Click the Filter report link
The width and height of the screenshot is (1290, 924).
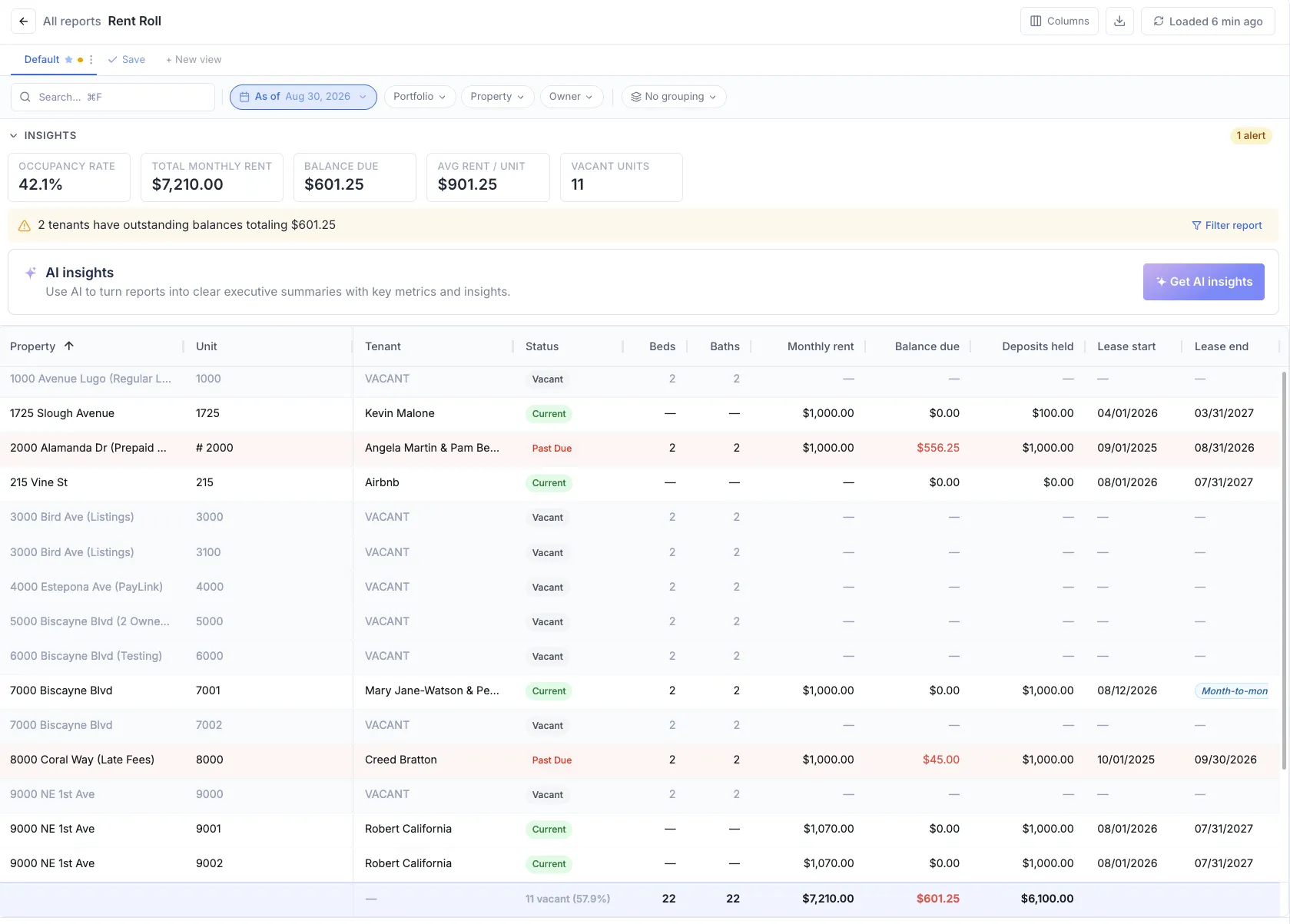point(1227,226)
